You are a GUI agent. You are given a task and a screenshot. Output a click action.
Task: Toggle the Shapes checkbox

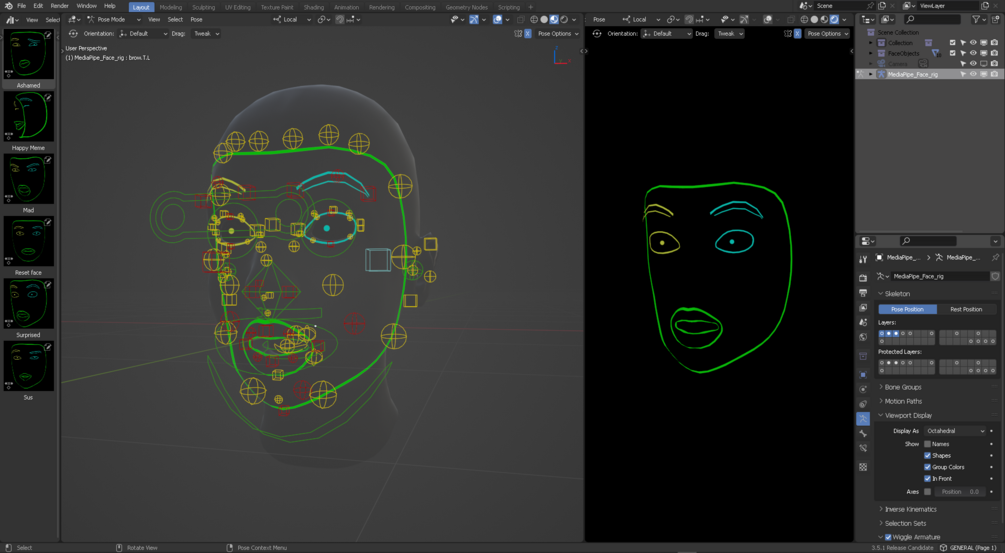[x=927, y=456]
